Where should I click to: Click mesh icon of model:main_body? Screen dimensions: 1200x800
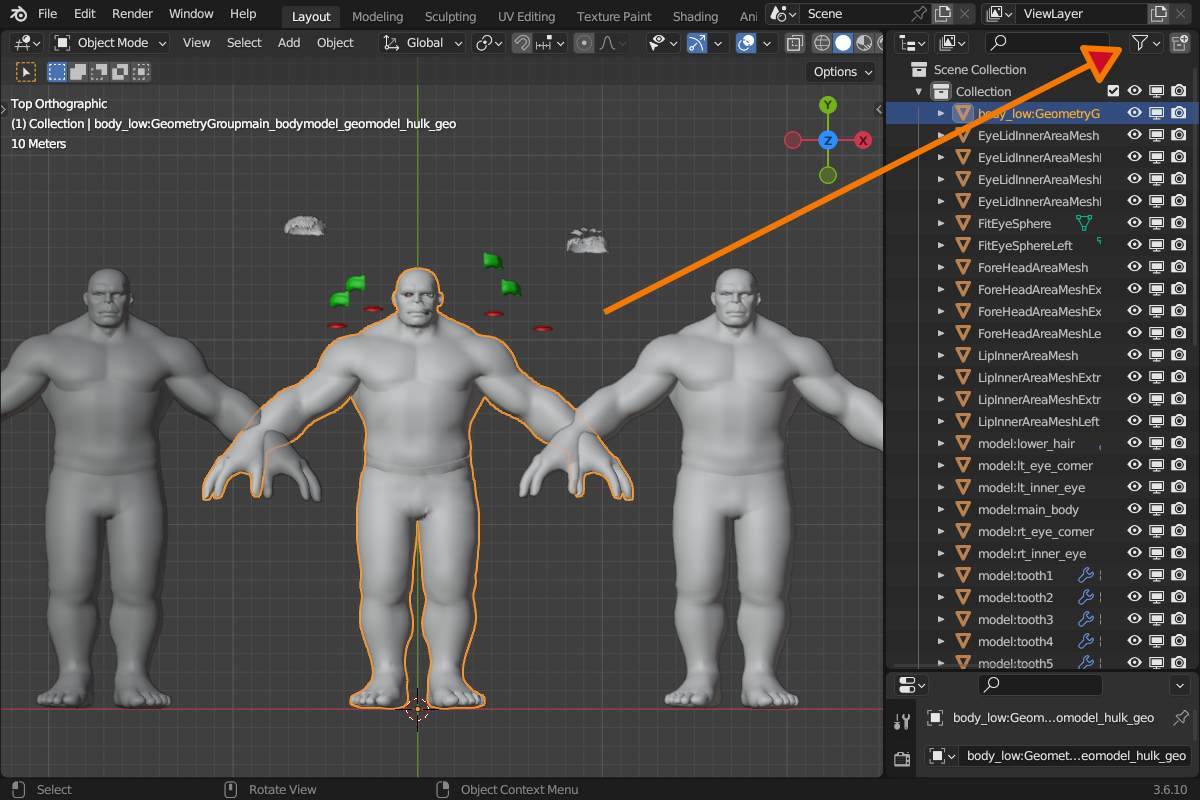[x=964, y=509]
